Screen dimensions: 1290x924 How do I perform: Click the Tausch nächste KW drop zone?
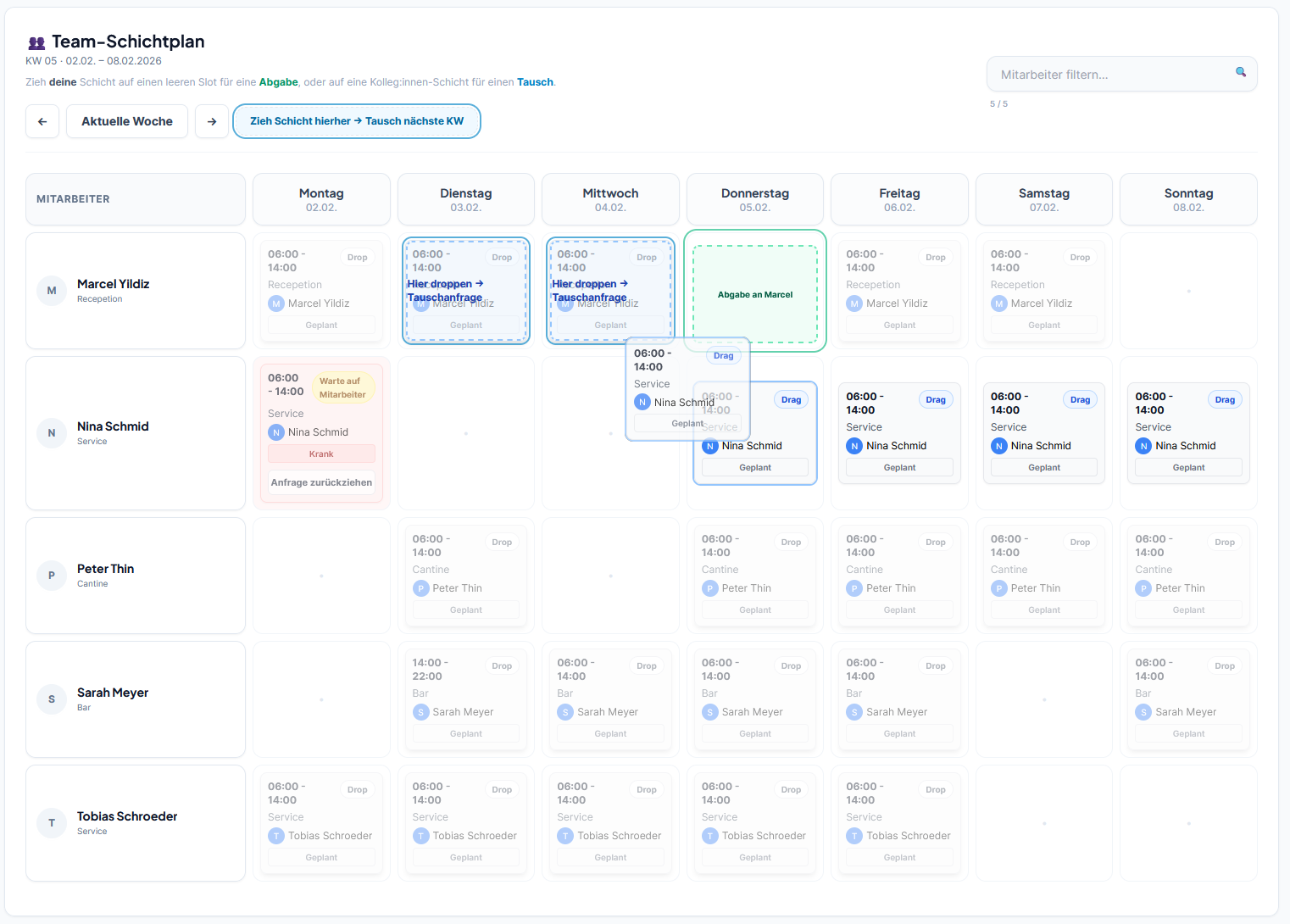click(356, 121)
